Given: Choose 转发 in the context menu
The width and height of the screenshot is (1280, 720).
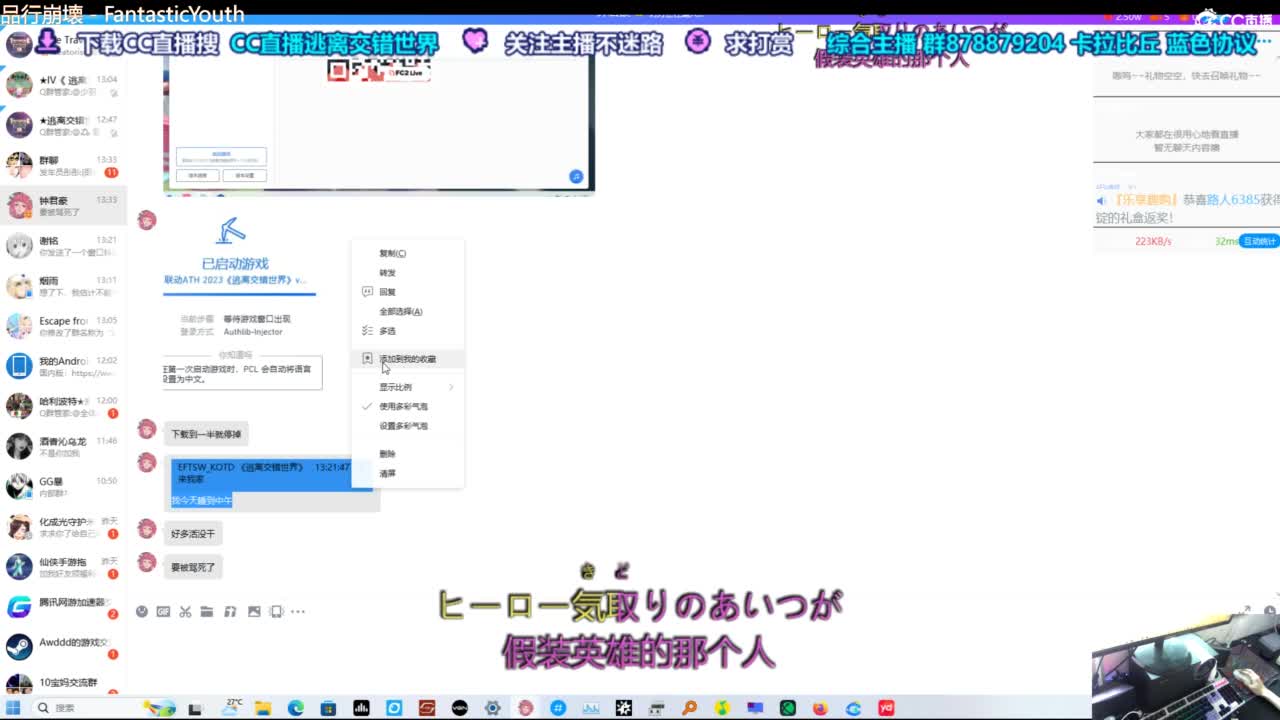Looking at the screenshot, I should click(408, 272).
